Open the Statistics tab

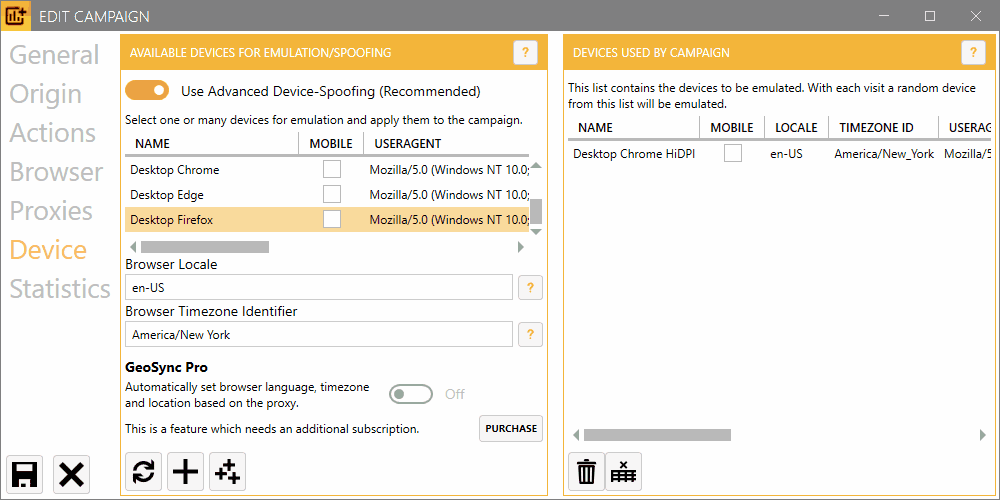coord(60,289)
